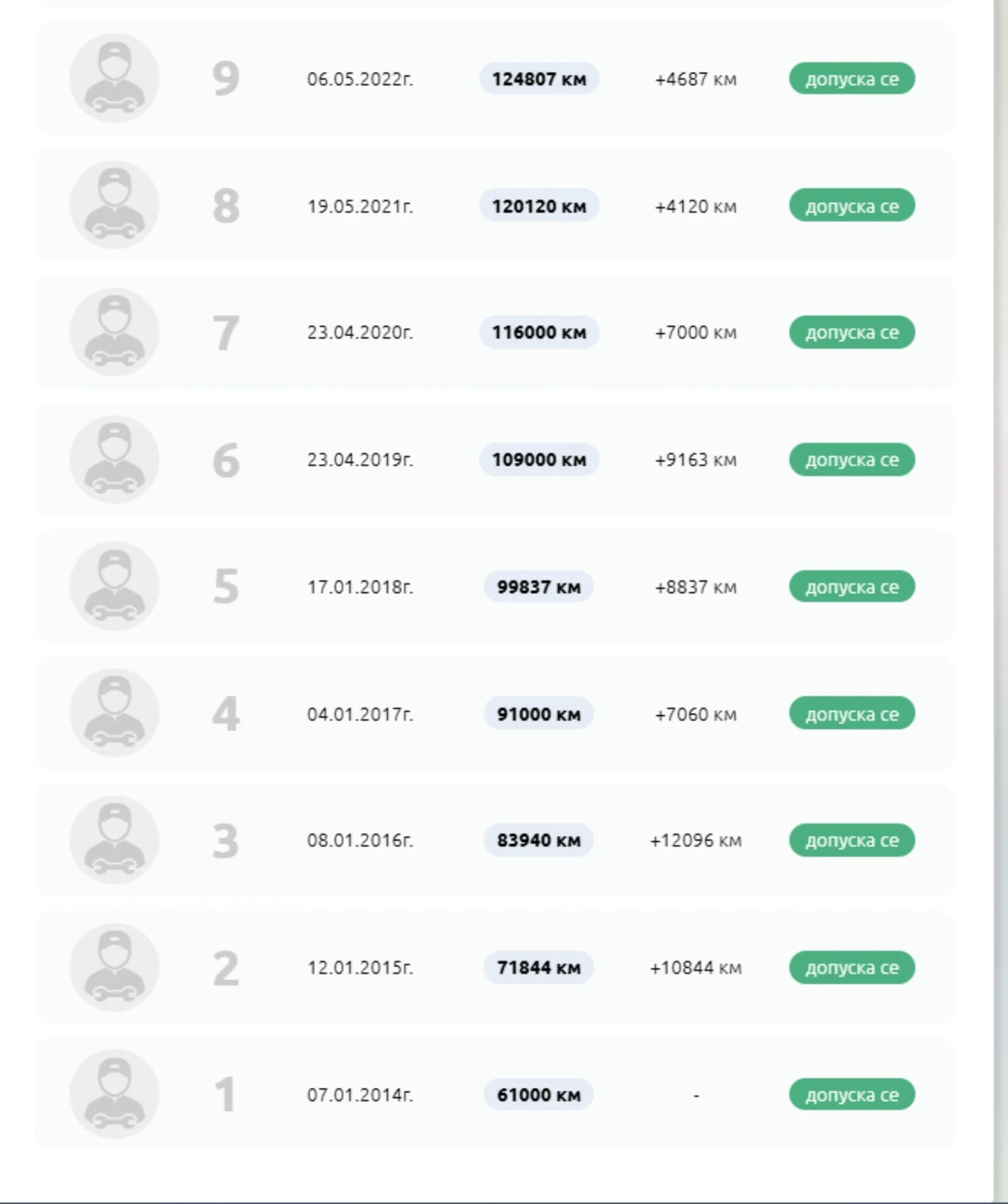Click the 04.01.2017г. inspection date

pos(360,714)
